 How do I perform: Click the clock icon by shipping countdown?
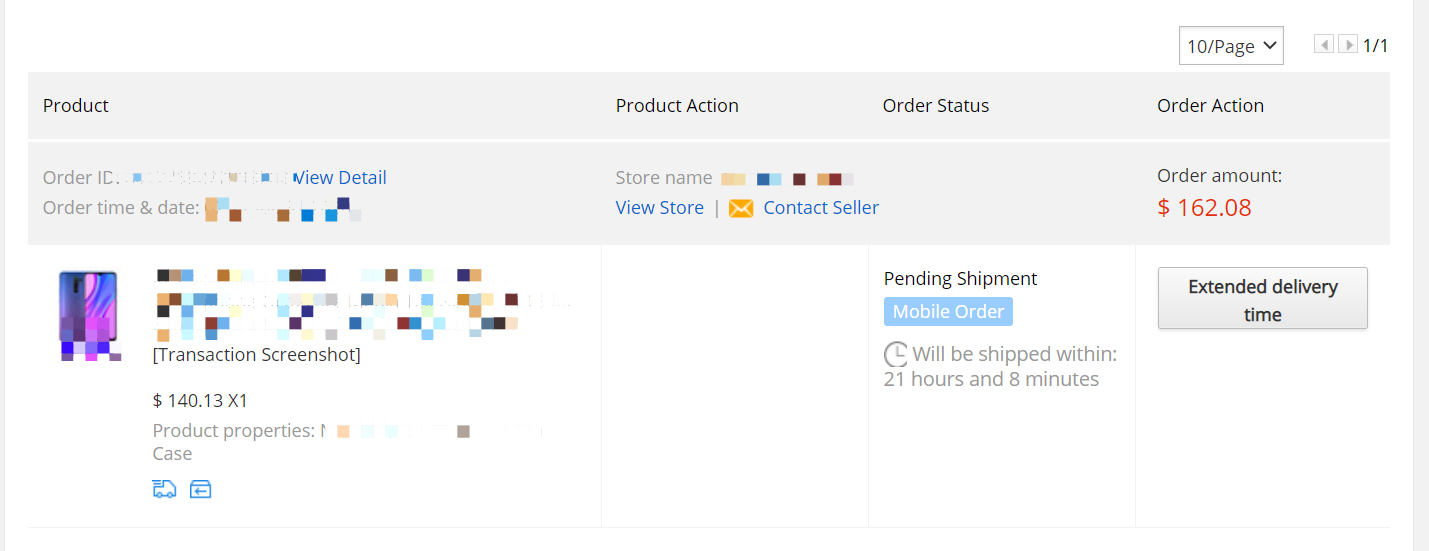pyautogui.click(x=896, y=354)
